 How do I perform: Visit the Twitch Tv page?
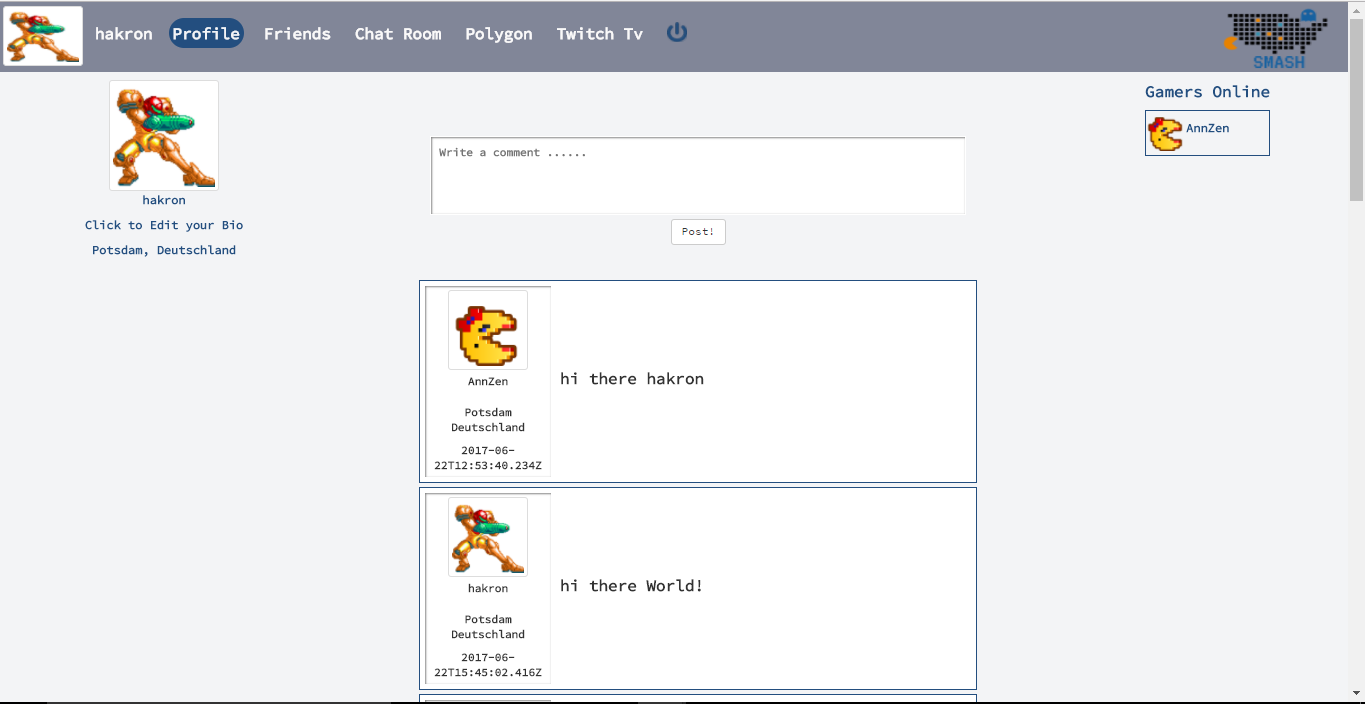pyautogui.click(x=598, y=33)
